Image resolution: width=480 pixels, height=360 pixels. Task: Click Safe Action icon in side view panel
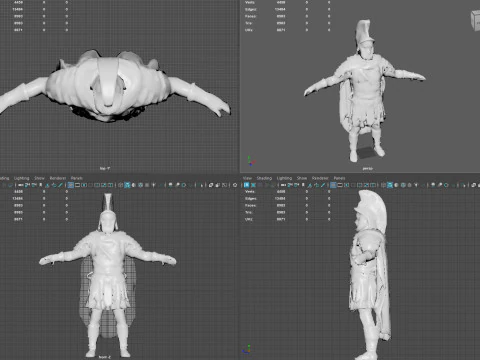(x=367, y=185)
